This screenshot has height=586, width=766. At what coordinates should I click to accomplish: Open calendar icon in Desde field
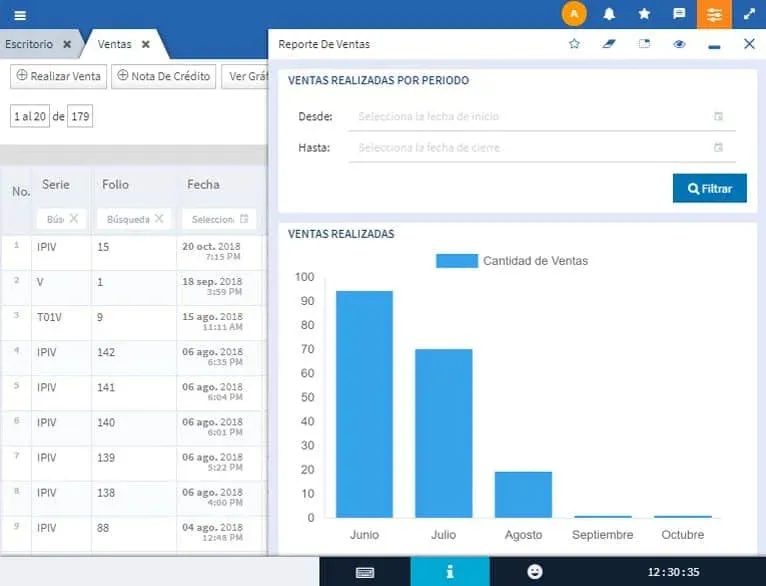[718, 116]
